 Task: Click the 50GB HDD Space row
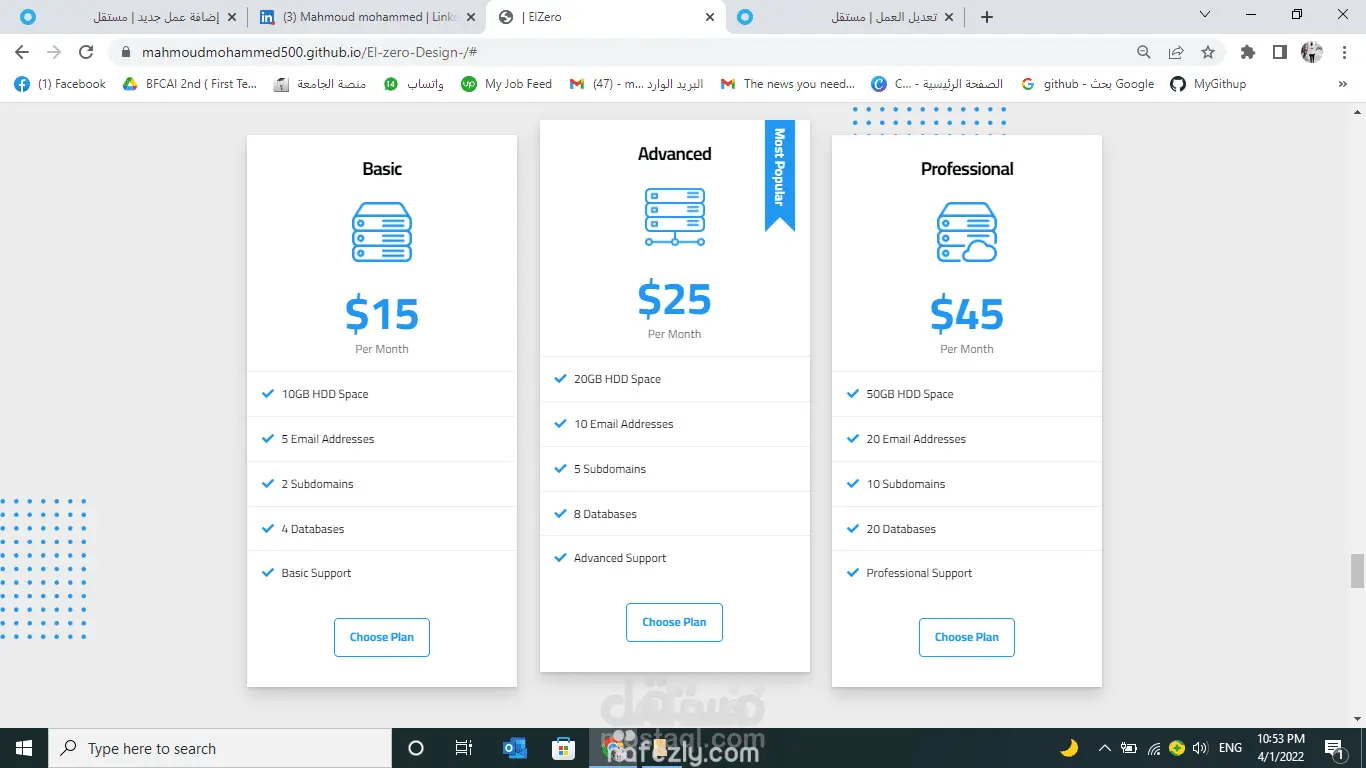[x=967, y=394]
